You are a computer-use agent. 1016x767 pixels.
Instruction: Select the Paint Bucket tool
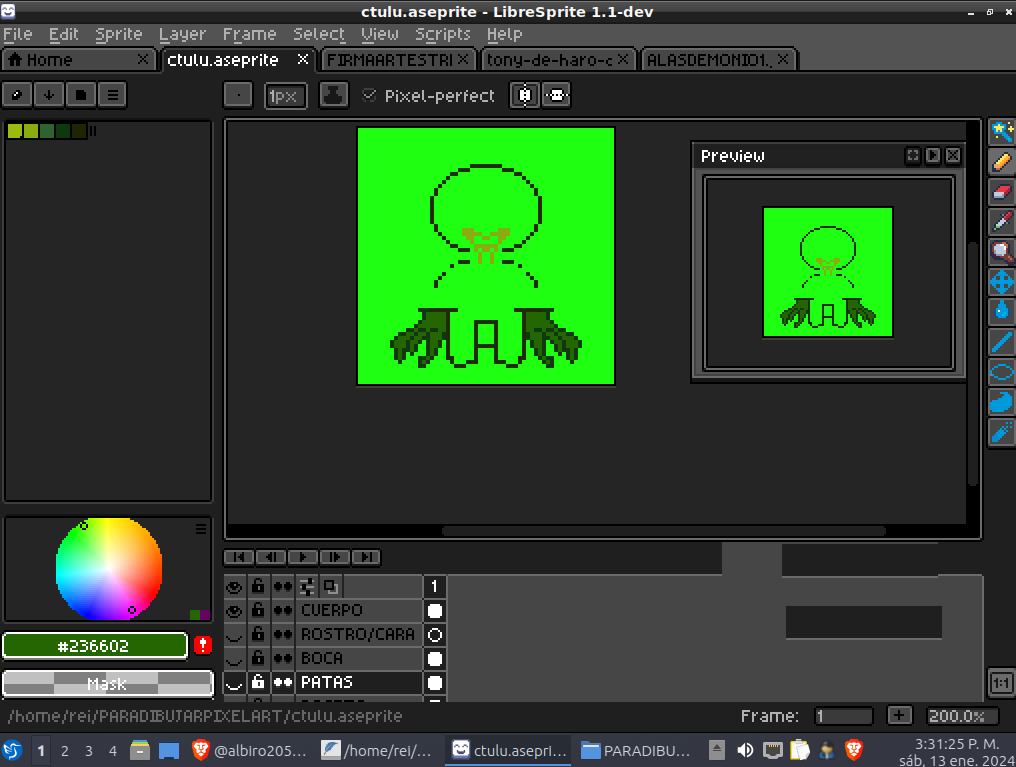[1001, 312]
